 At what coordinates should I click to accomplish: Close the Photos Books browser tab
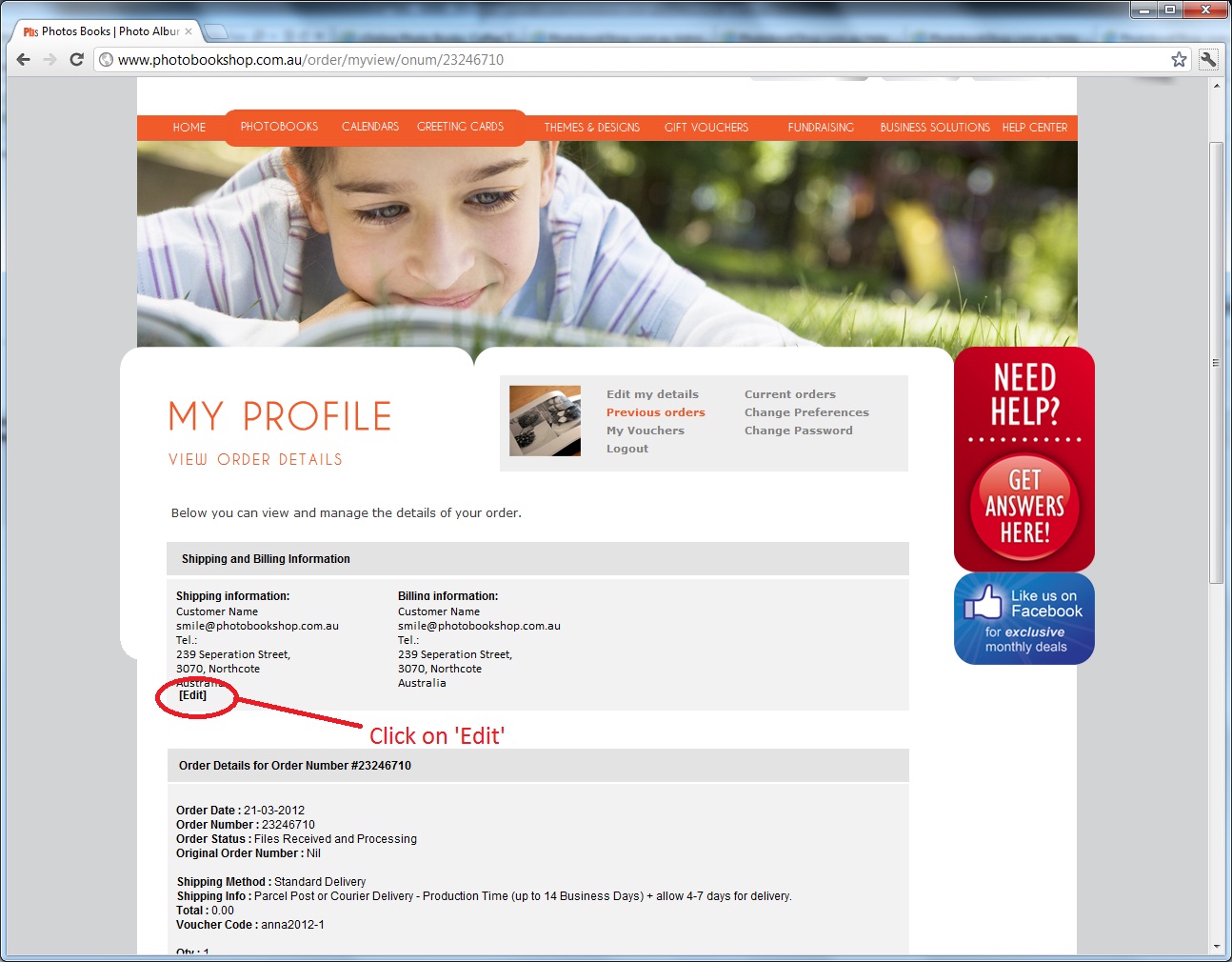tap(189, 31)
